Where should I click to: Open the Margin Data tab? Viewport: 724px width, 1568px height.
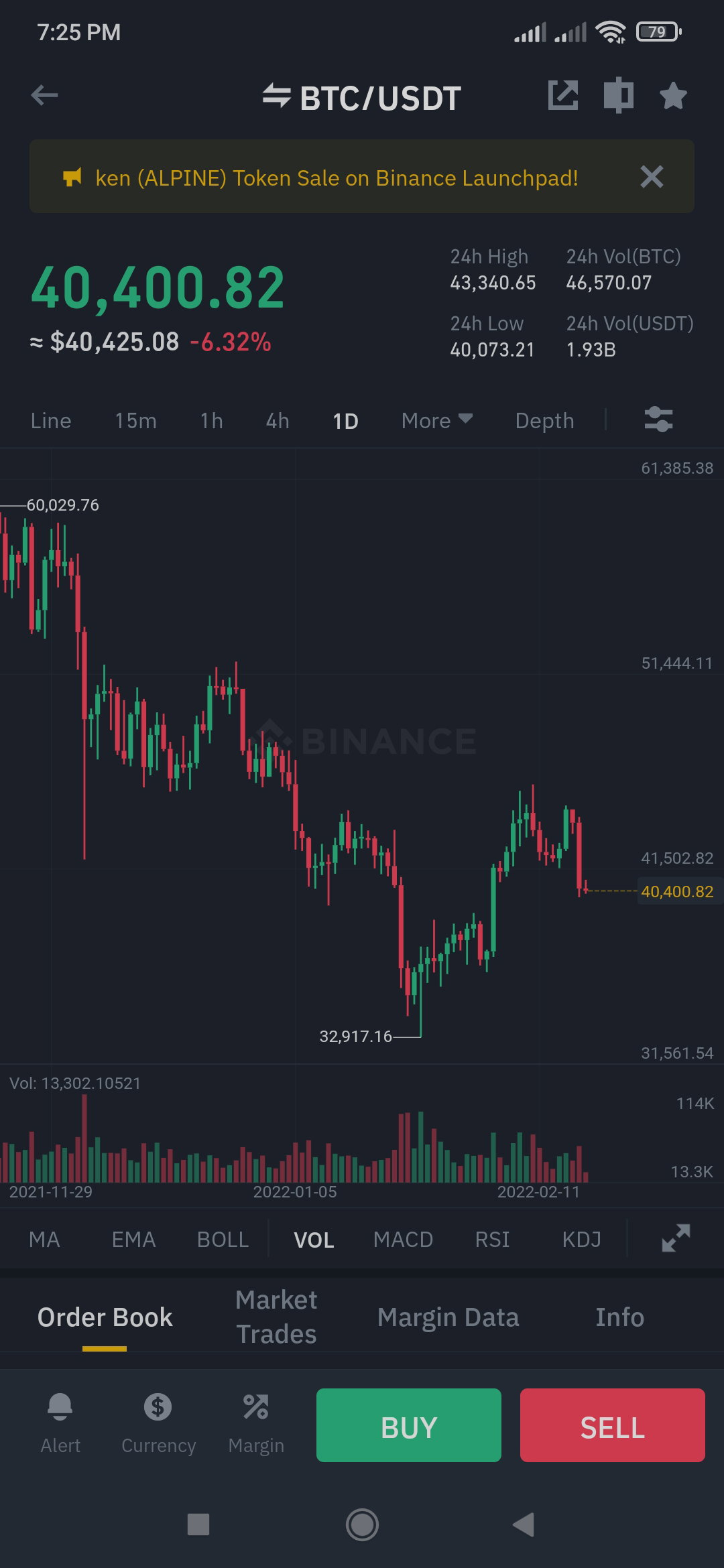(448, 1317)
